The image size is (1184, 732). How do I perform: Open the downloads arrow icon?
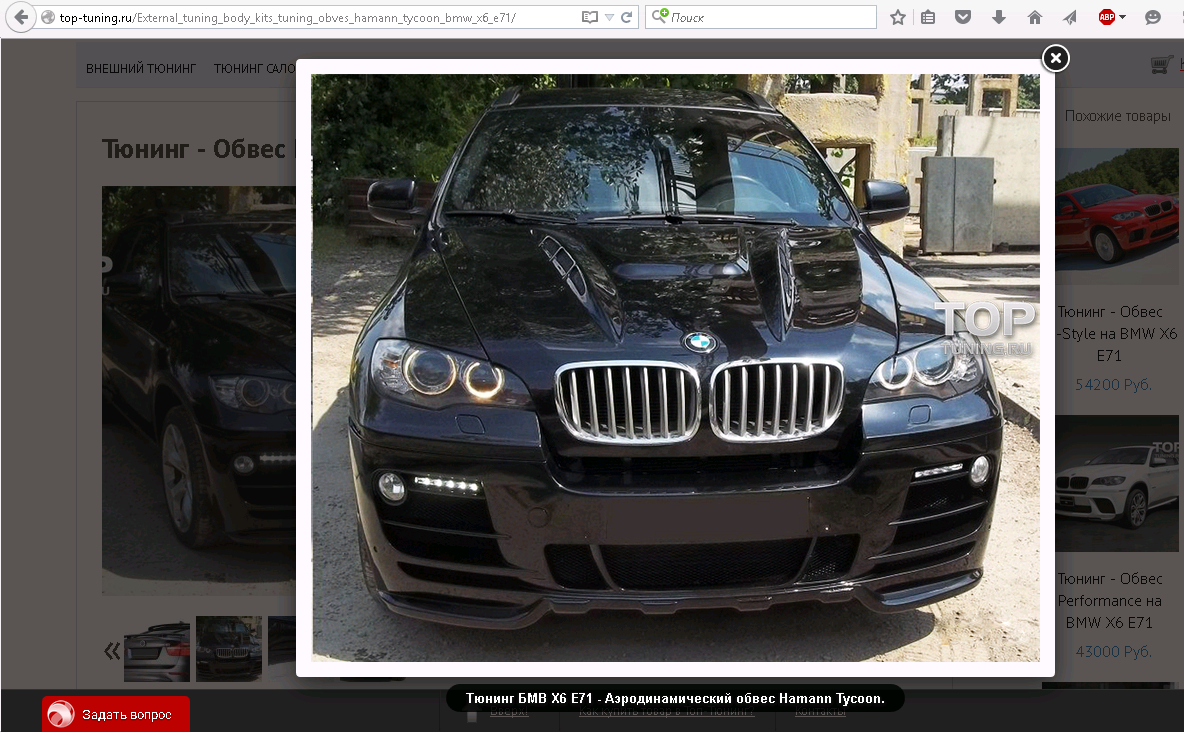[x=998, y=17]
